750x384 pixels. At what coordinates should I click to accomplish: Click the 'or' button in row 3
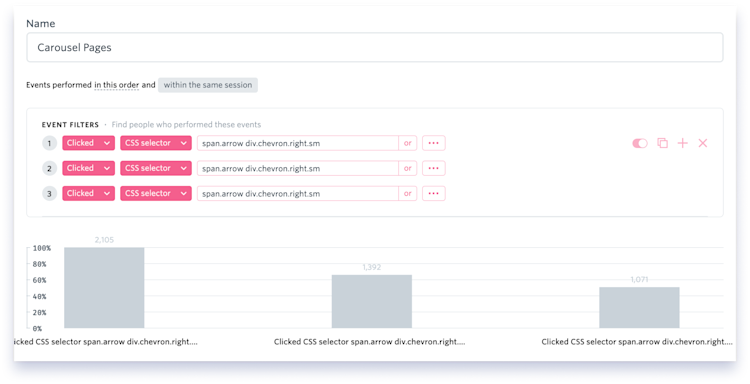pyautogui.click(x=408, y=193)
